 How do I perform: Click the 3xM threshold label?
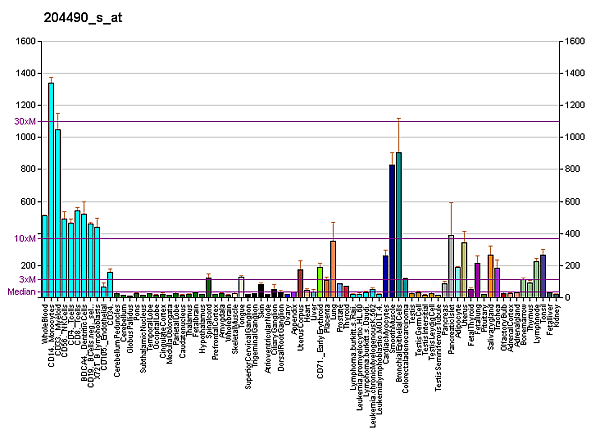[x=27, y=279]
